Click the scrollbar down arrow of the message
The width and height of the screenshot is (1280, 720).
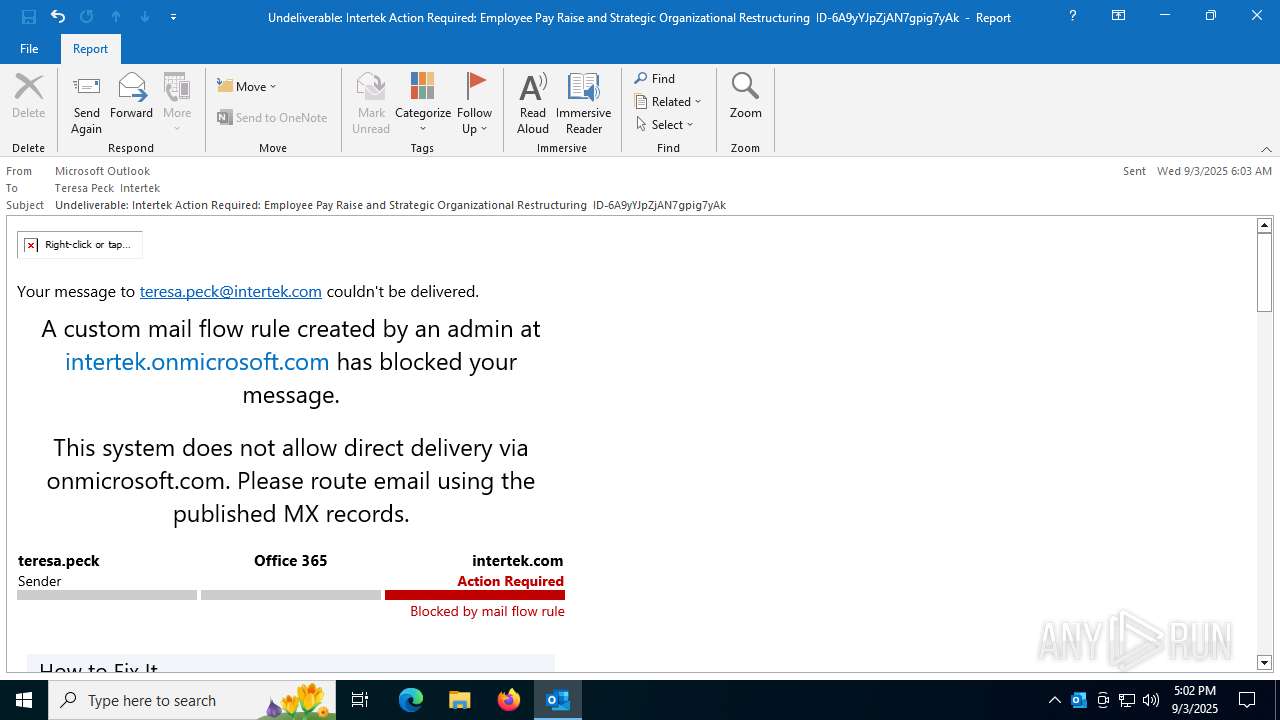(x=1264, y=662)
